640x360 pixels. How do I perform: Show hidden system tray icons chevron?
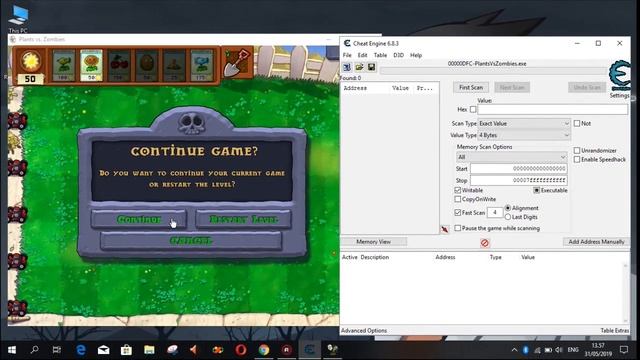514,350
